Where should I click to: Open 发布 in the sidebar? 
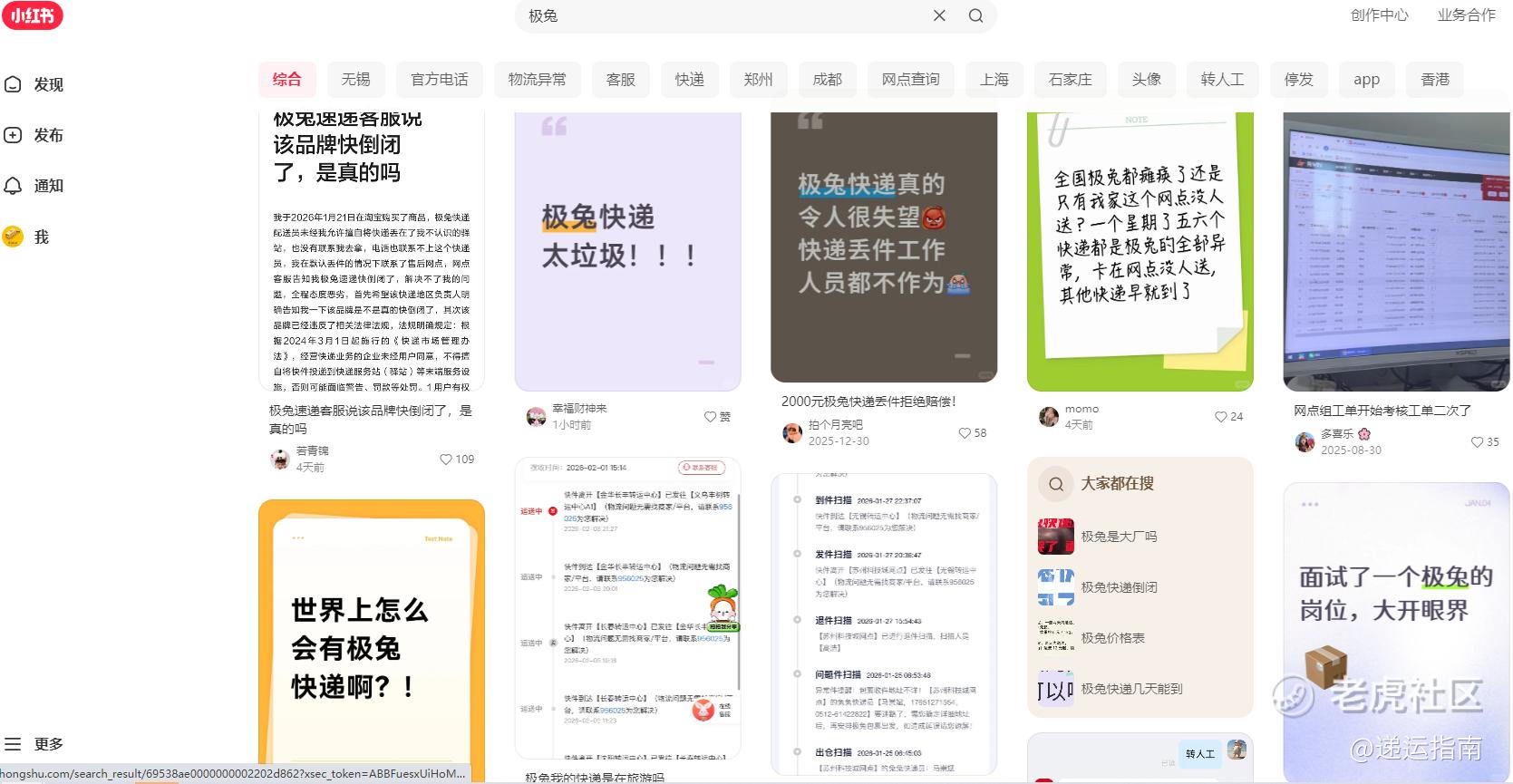click(x=34, y=135)
